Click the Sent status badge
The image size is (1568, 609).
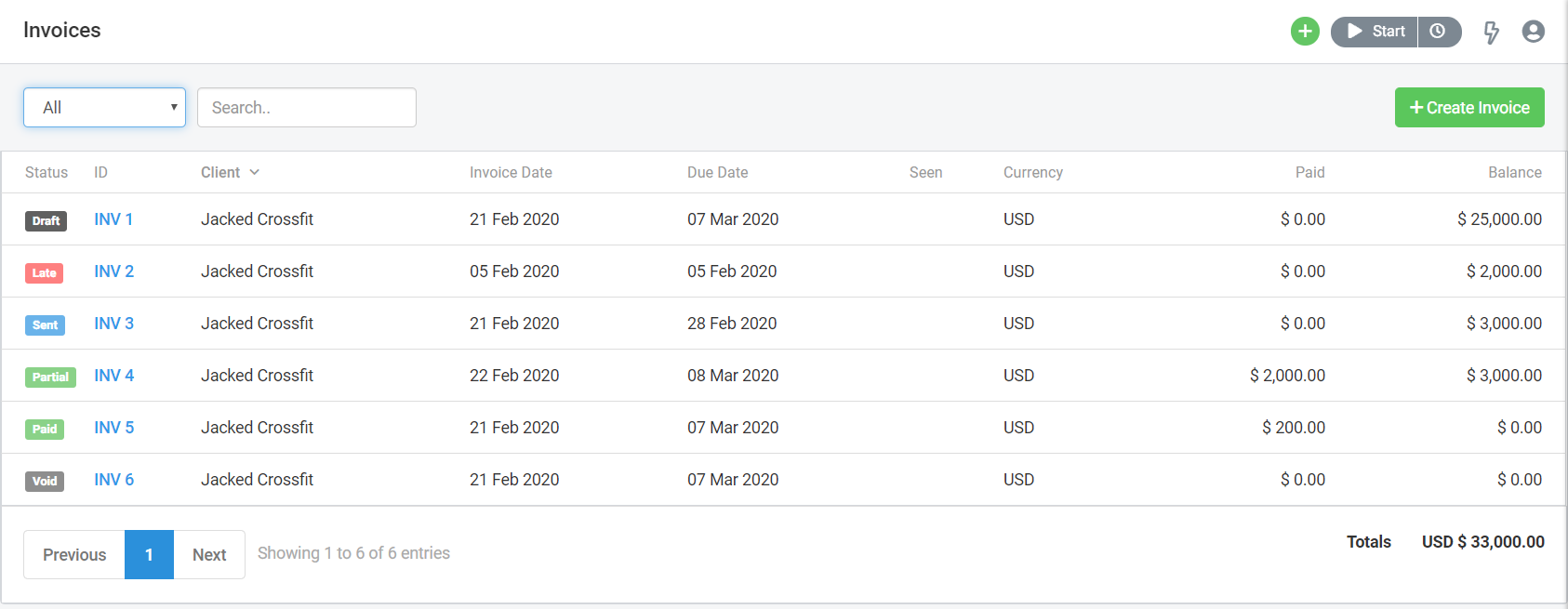(x=45, y=325)
